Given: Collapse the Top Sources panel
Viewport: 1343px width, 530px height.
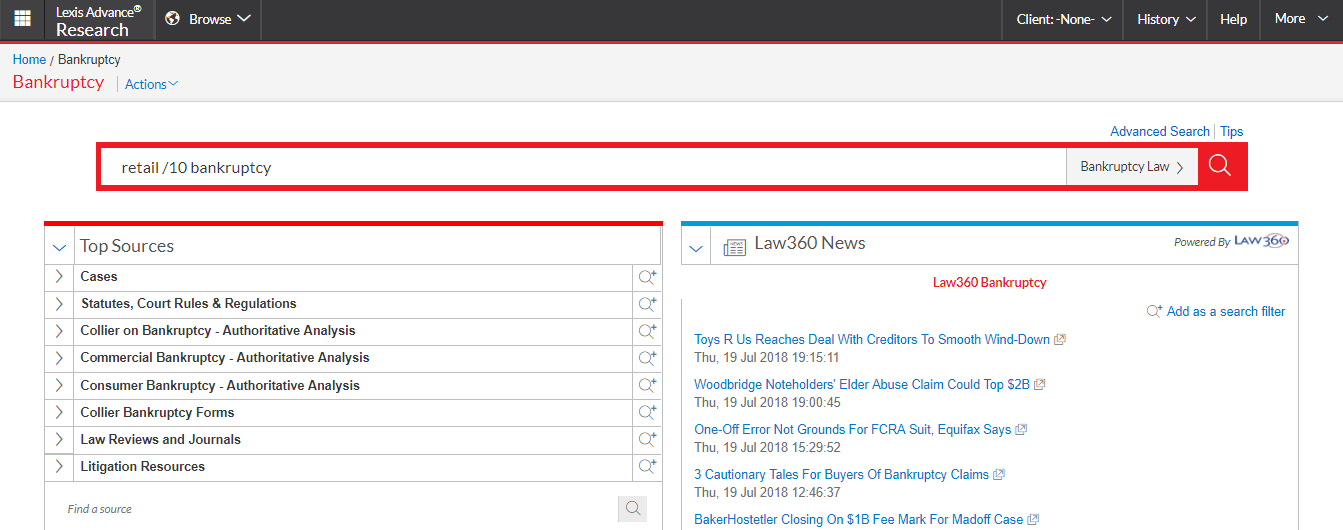Looking at the screenshot, I should coord(59,247).
